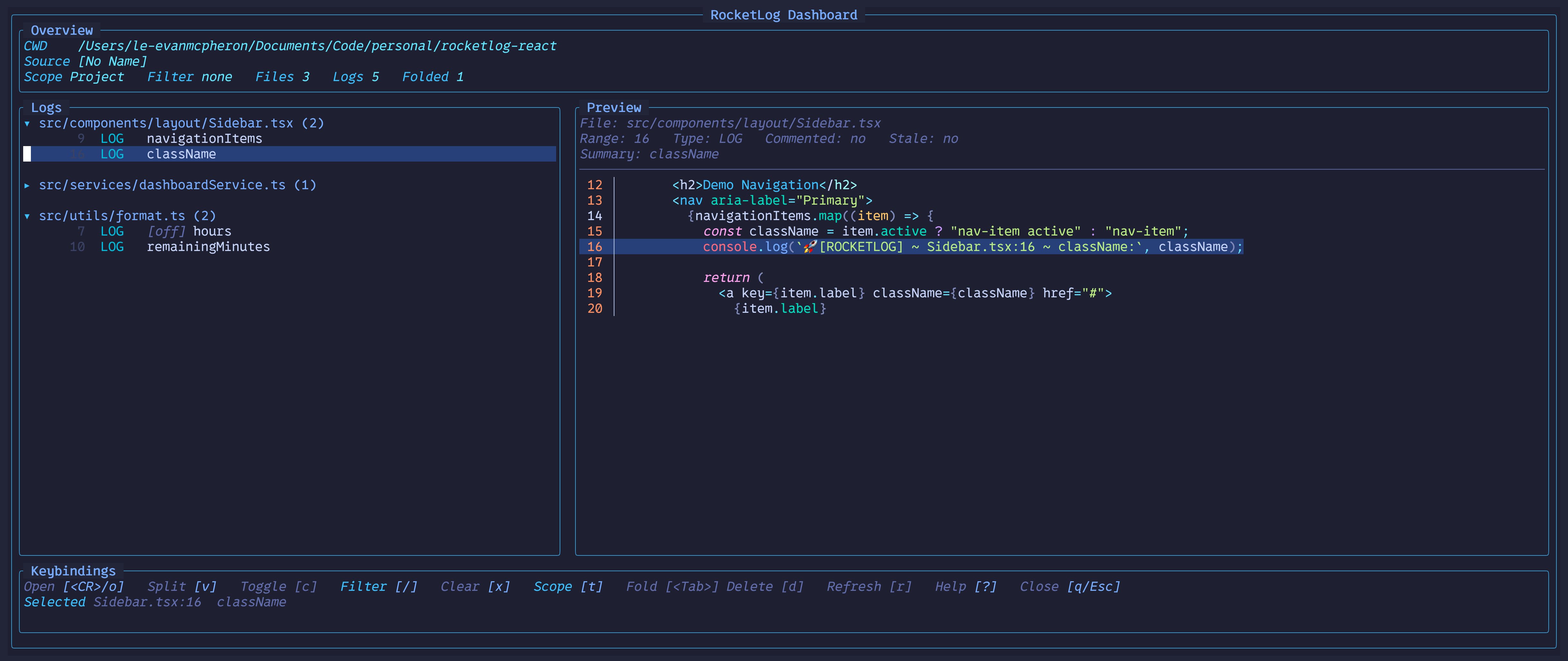Click the Fold [<Tab>] keybinding
Screen dimensions: 1568x661
tap(672, 587)
